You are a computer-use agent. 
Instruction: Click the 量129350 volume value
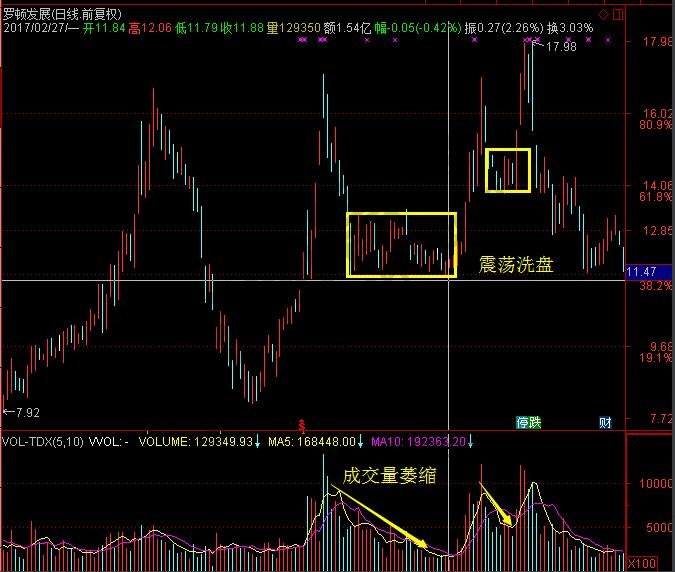pyautogui.click(x=294, y=28)
